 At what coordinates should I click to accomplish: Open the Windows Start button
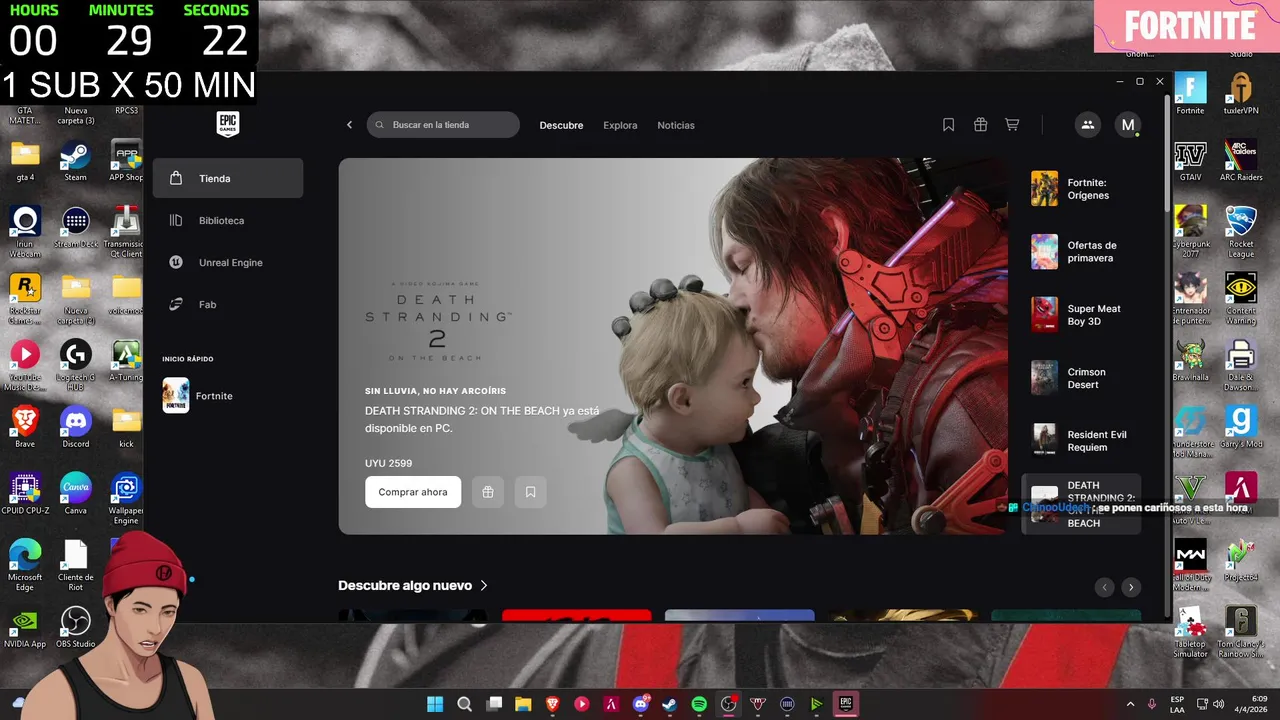[x=435, y=704]
